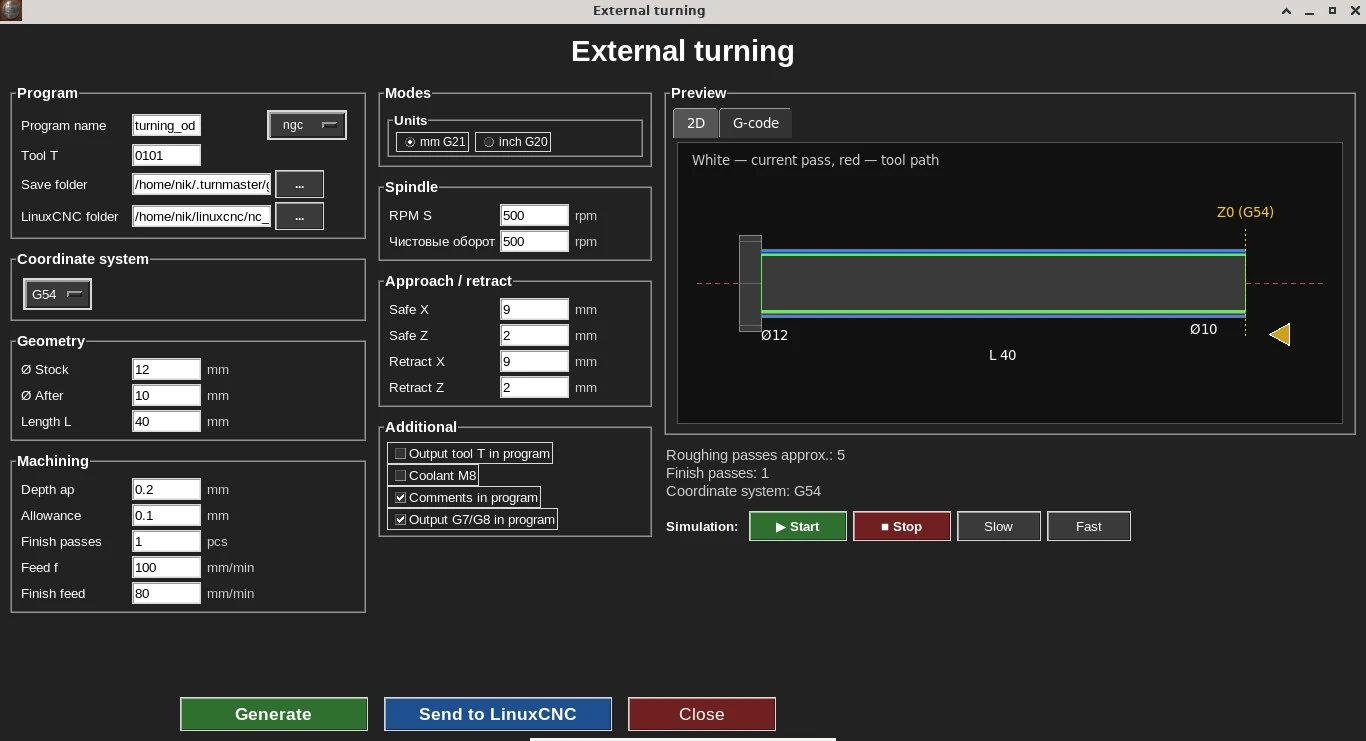Image resolution: width=1366 pixels, height=741 pixels.
Task: Click the Retract Z input field
Action: [x=535, y=387]
